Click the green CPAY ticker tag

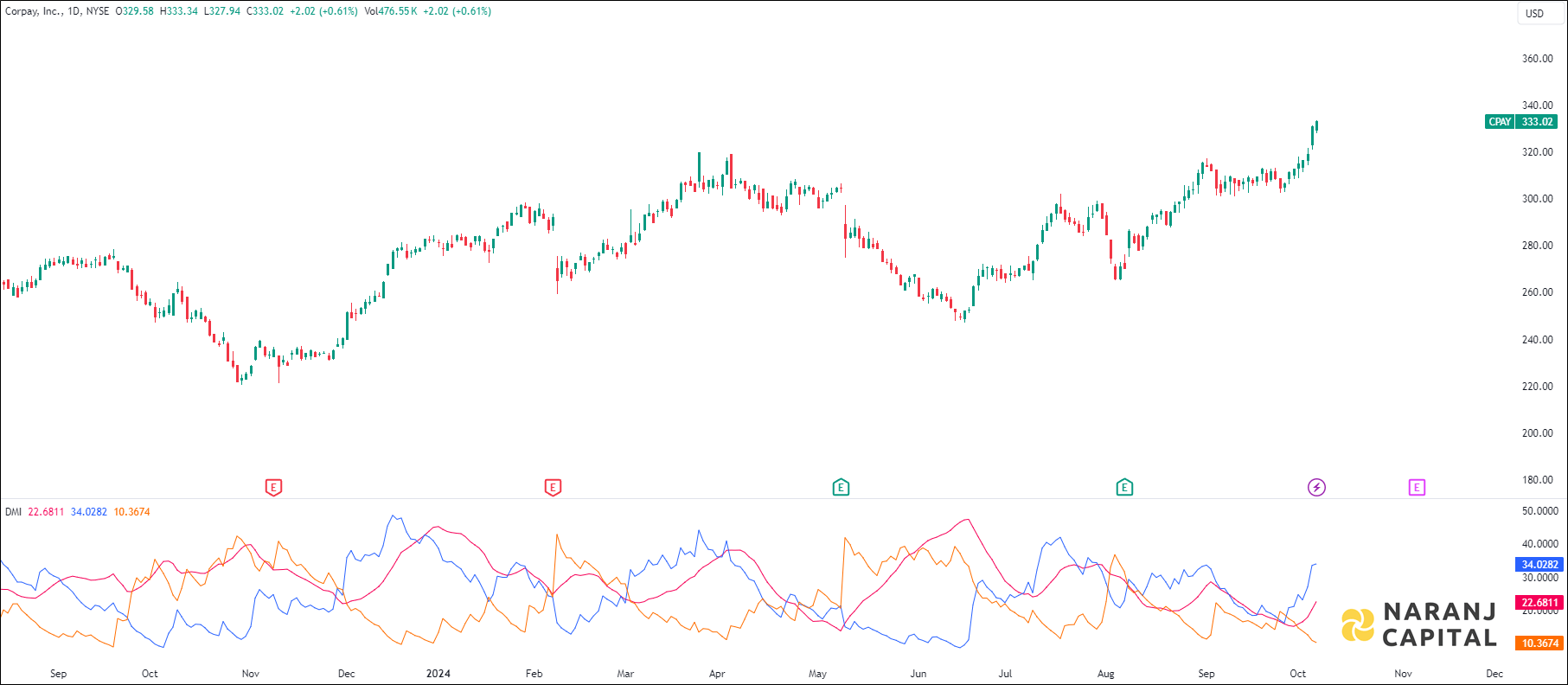[x=1500, y=122]
